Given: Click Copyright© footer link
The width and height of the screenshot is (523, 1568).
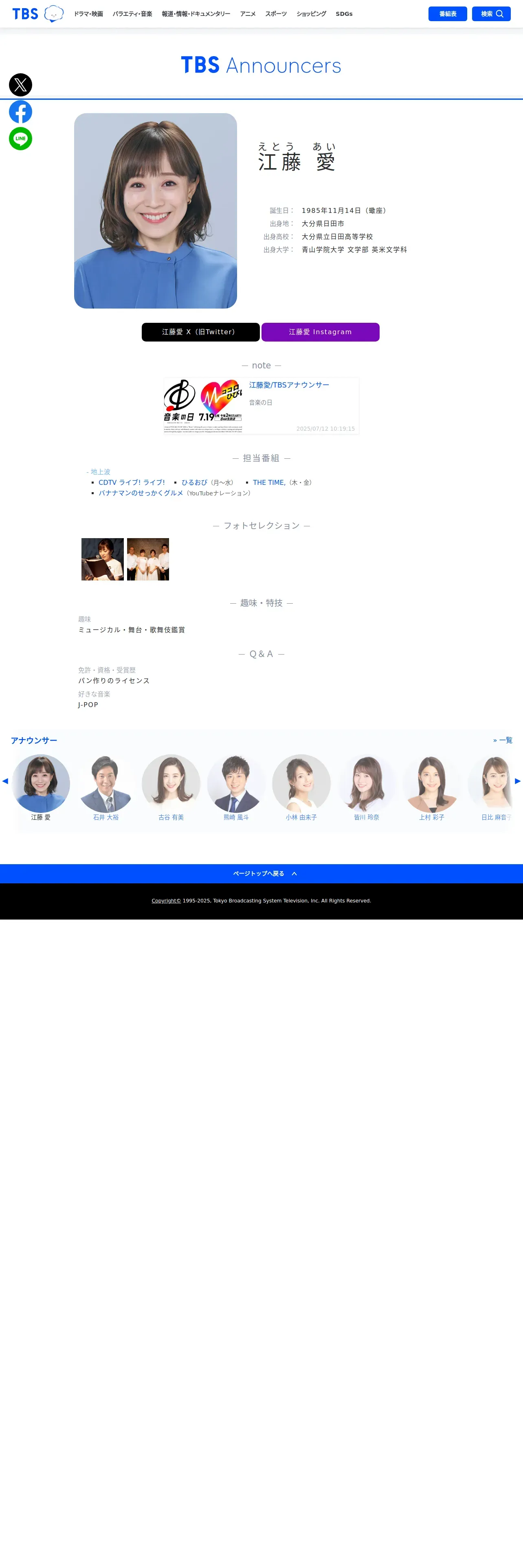Looking at the screenshot, I should click(166, 901).
